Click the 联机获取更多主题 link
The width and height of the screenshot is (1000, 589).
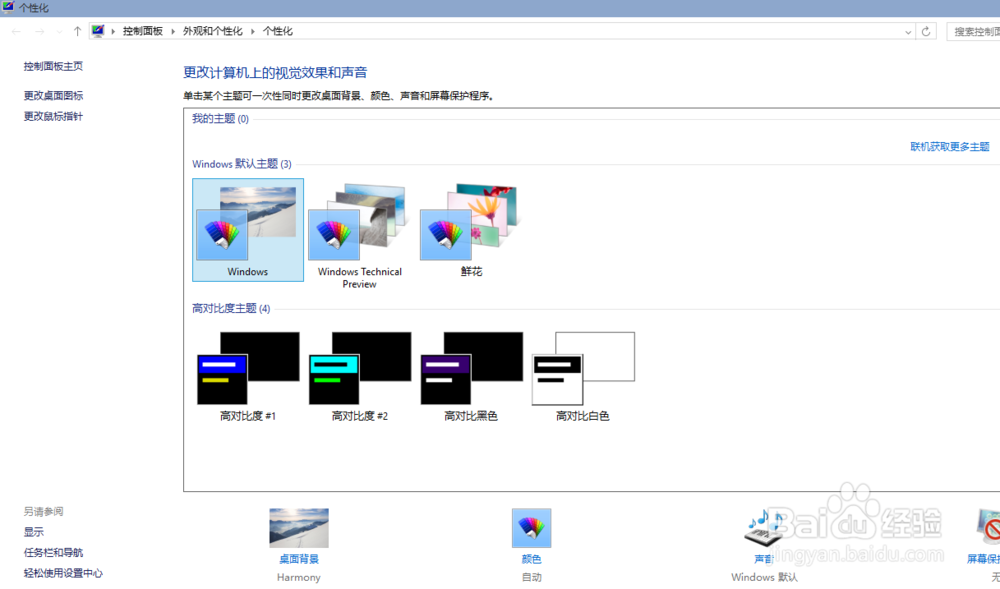(950, 147)
